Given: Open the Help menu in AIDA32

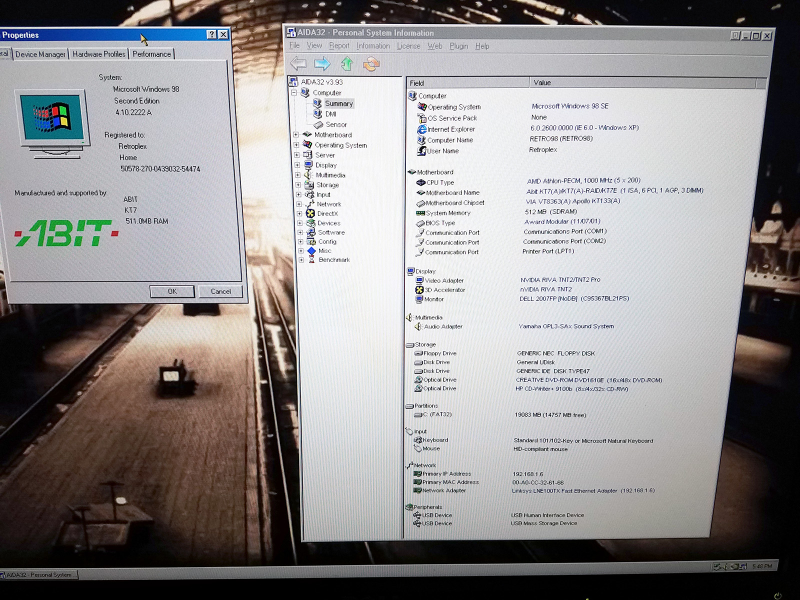Looking at the screenshot, I should (482, 46).
